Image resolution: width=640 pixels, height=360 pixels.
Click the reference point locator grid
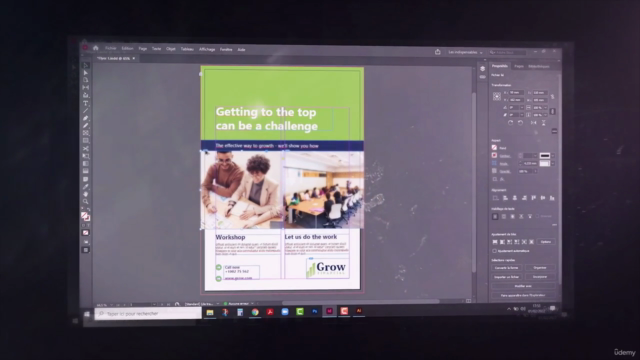[x=497, y=96]
